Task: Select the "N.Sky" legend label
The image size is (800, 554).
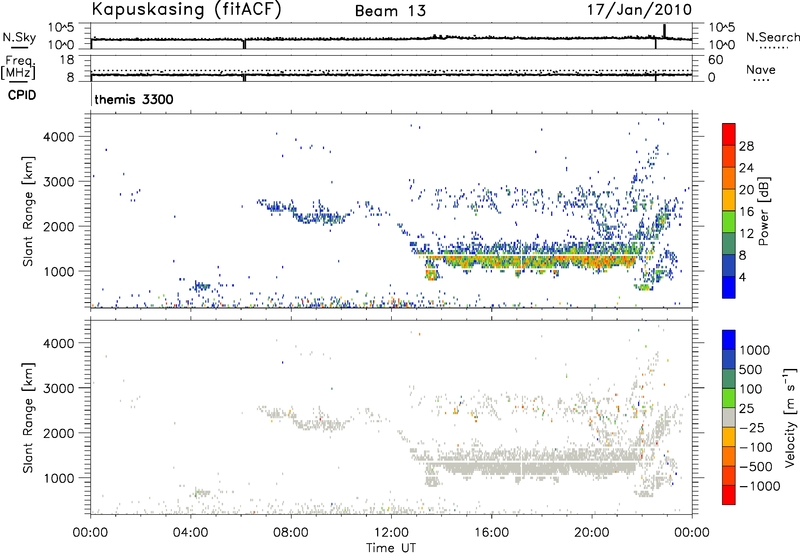Action: [x=19, y=37]
